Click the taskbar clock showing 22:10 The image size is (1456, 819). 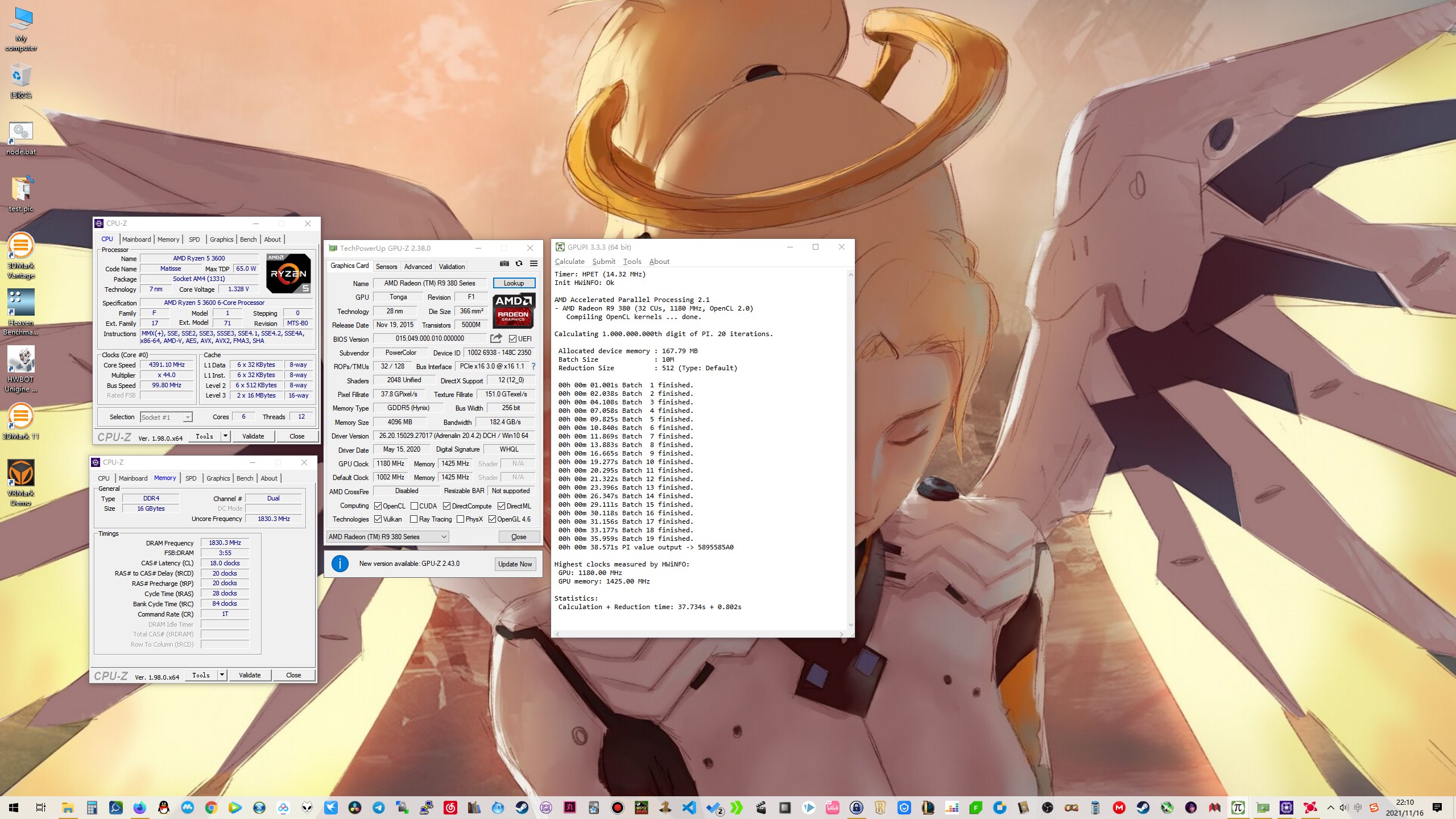tap(1404, 808)
